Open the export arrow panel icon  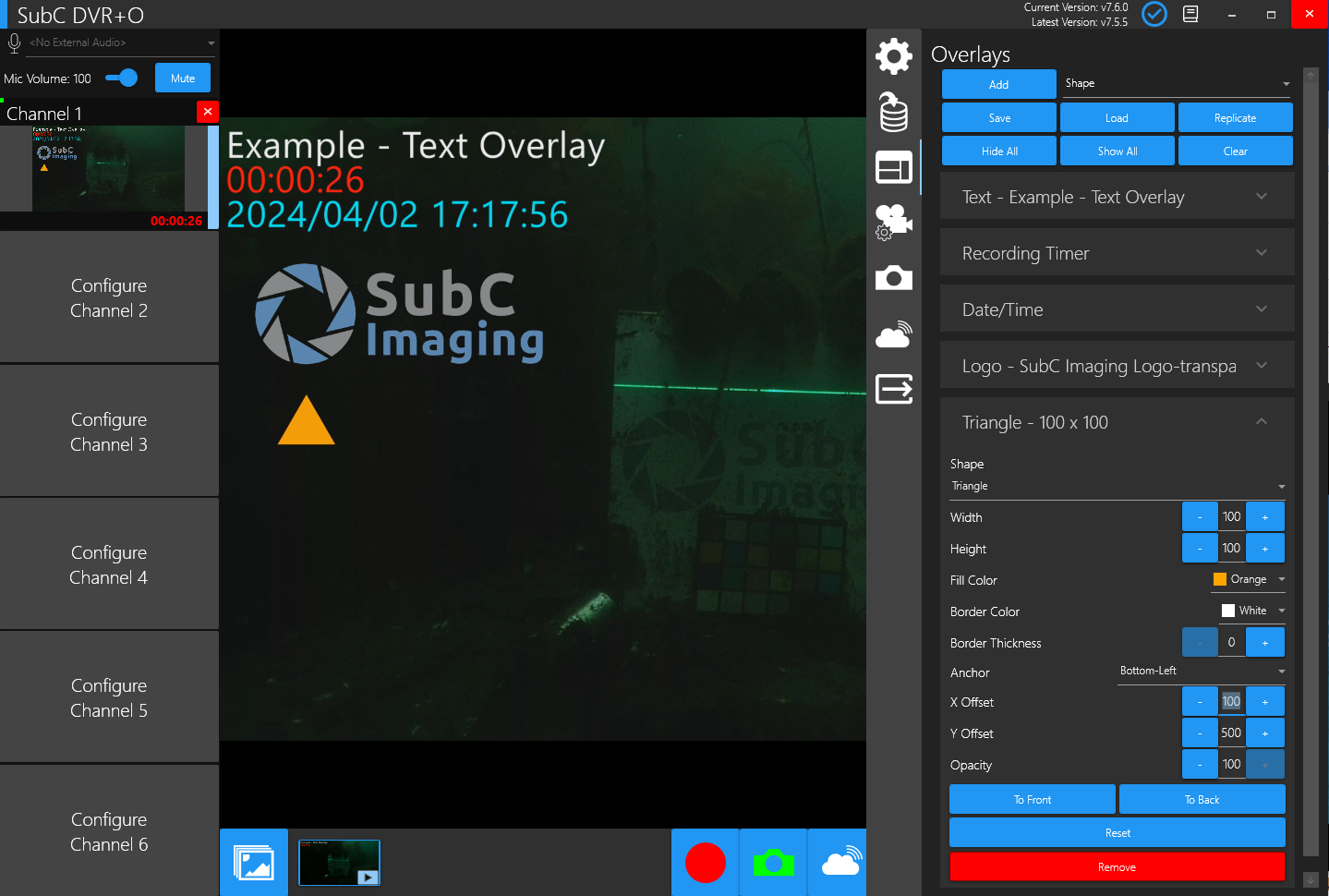pyautogui.click(x=893, y=389)
